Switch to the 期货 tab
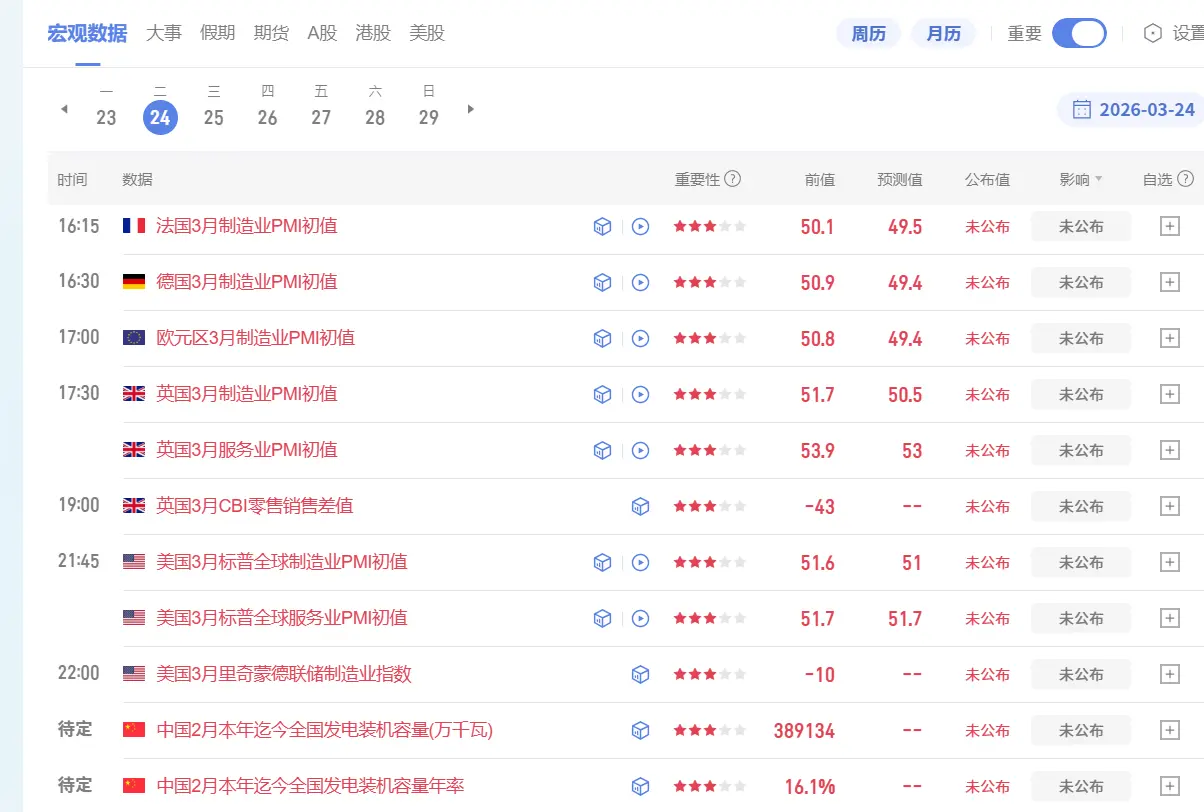1204x812 pixels. click(271, 33)
